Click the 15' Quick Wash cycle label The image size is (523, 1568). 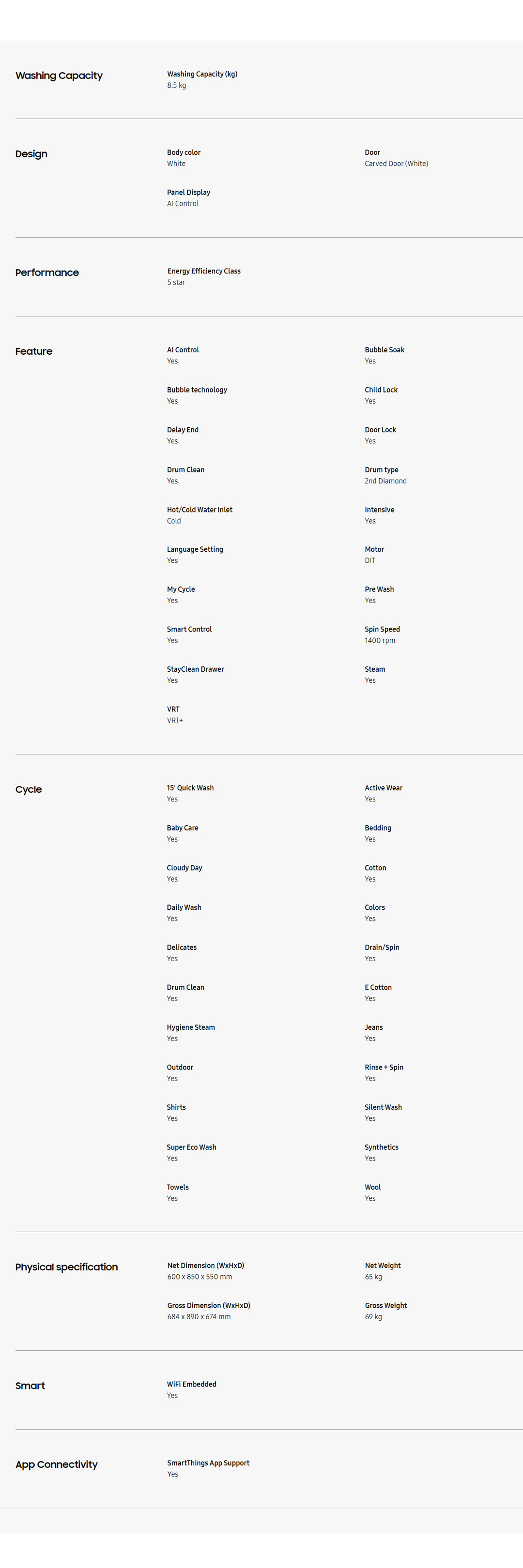tap(190, 788)
